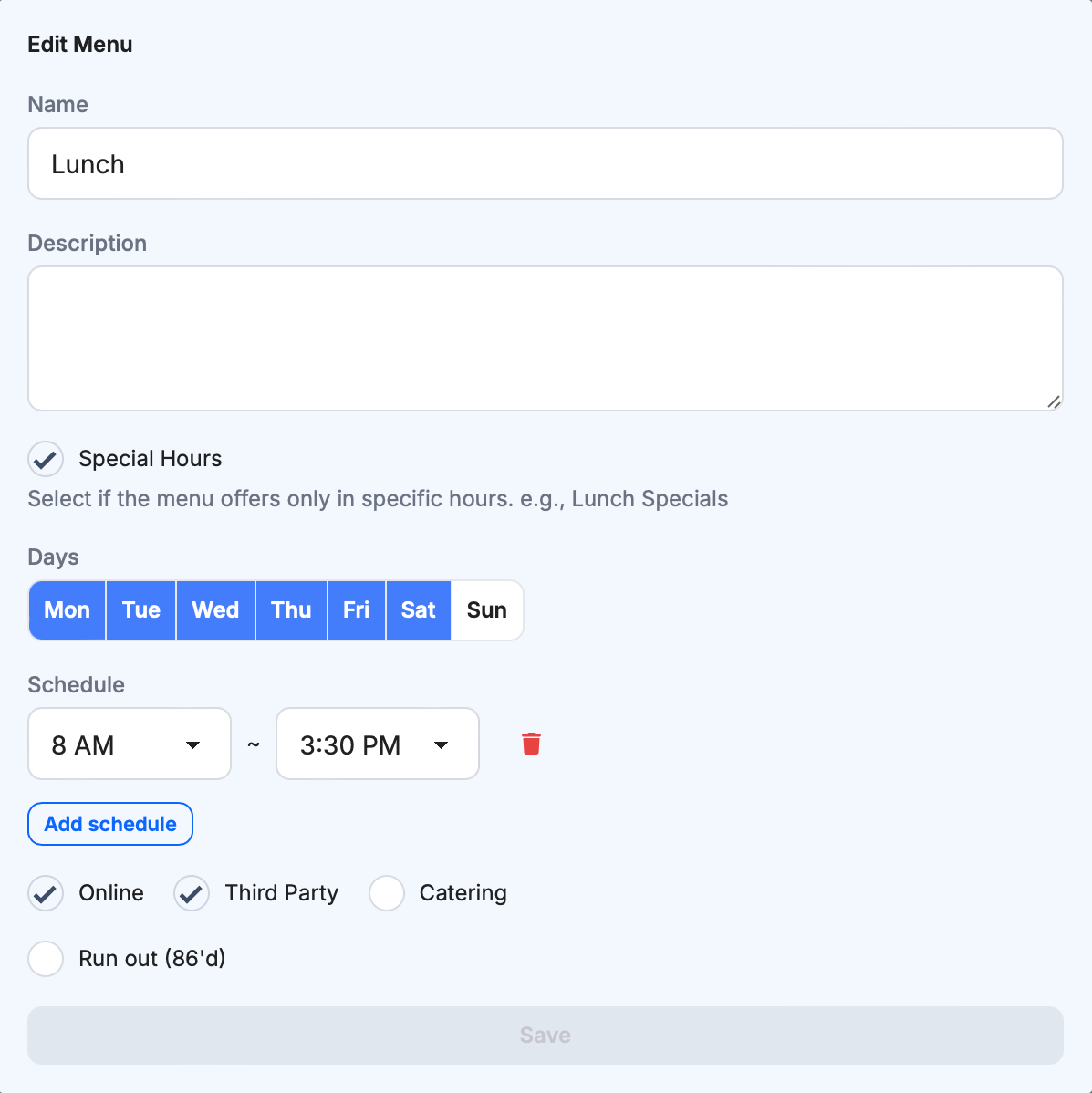Click the start time dropdown arrow
This screenshot has height=1093, width=1092.
(x=192, y=744)
